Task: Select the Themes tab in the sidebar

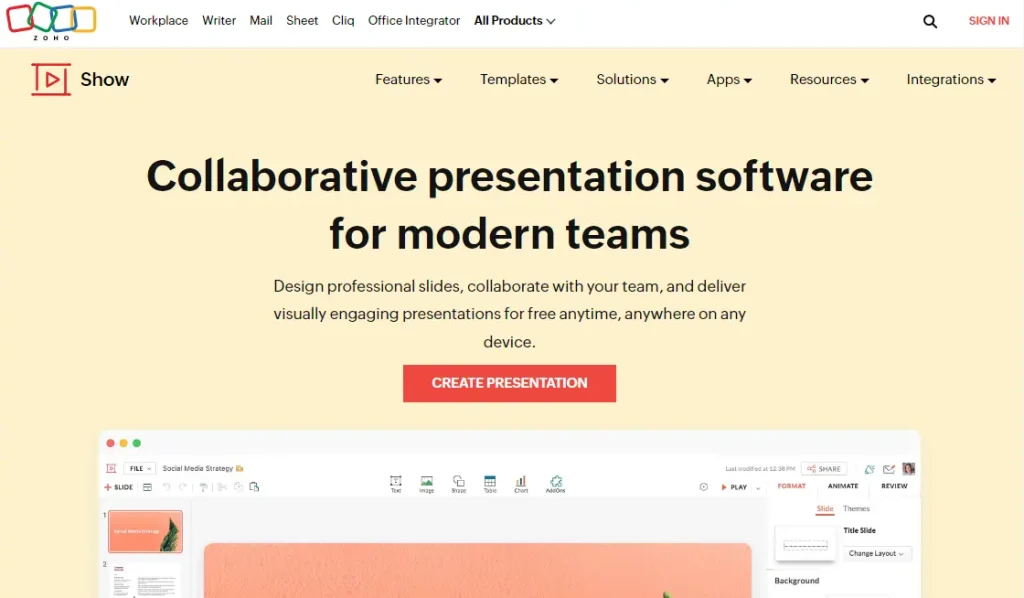Action: pos(856,508)
